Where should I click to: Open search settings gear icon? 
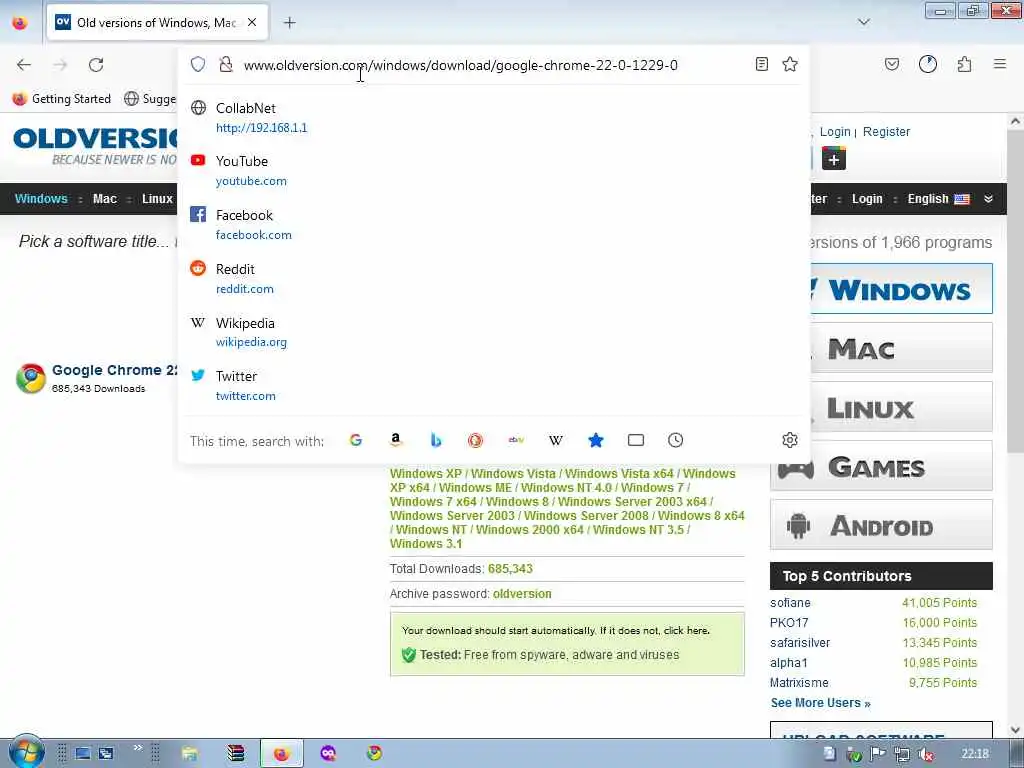point(790,440)
